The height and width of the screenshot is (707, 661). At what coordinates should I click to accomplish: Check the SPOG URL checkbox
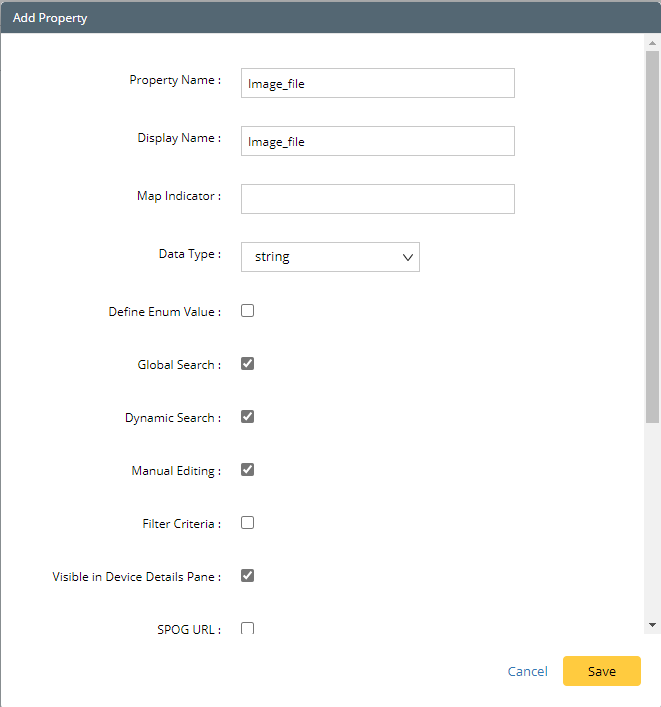(248, 629)
